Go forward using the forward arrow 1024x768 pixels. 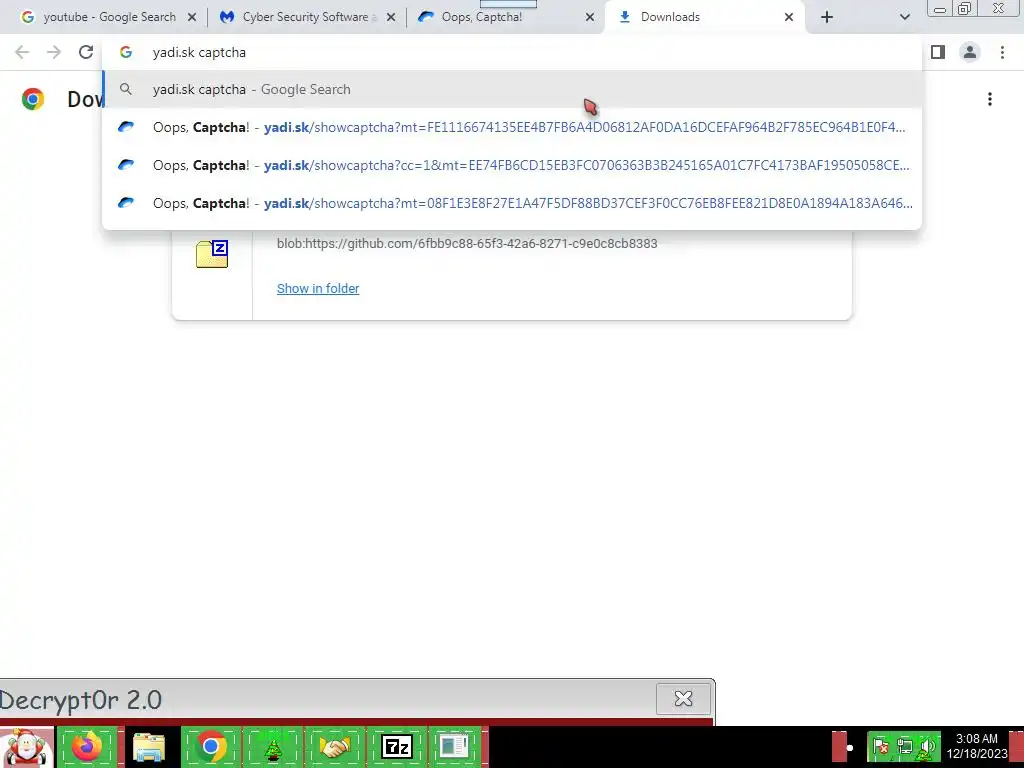[x=54, y=52]
